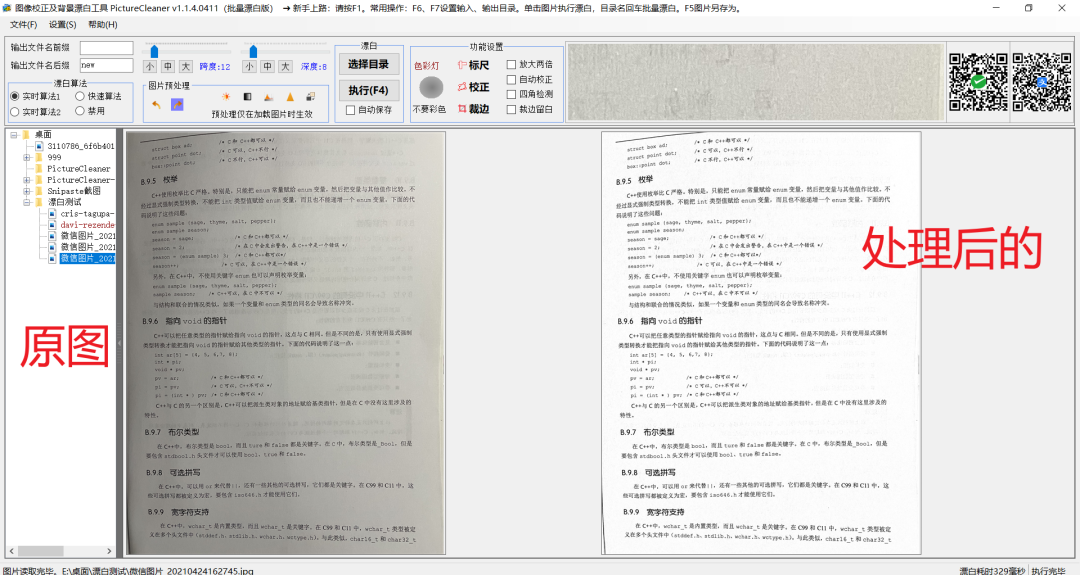Expand the 999 folder in tree

[28, 157]
